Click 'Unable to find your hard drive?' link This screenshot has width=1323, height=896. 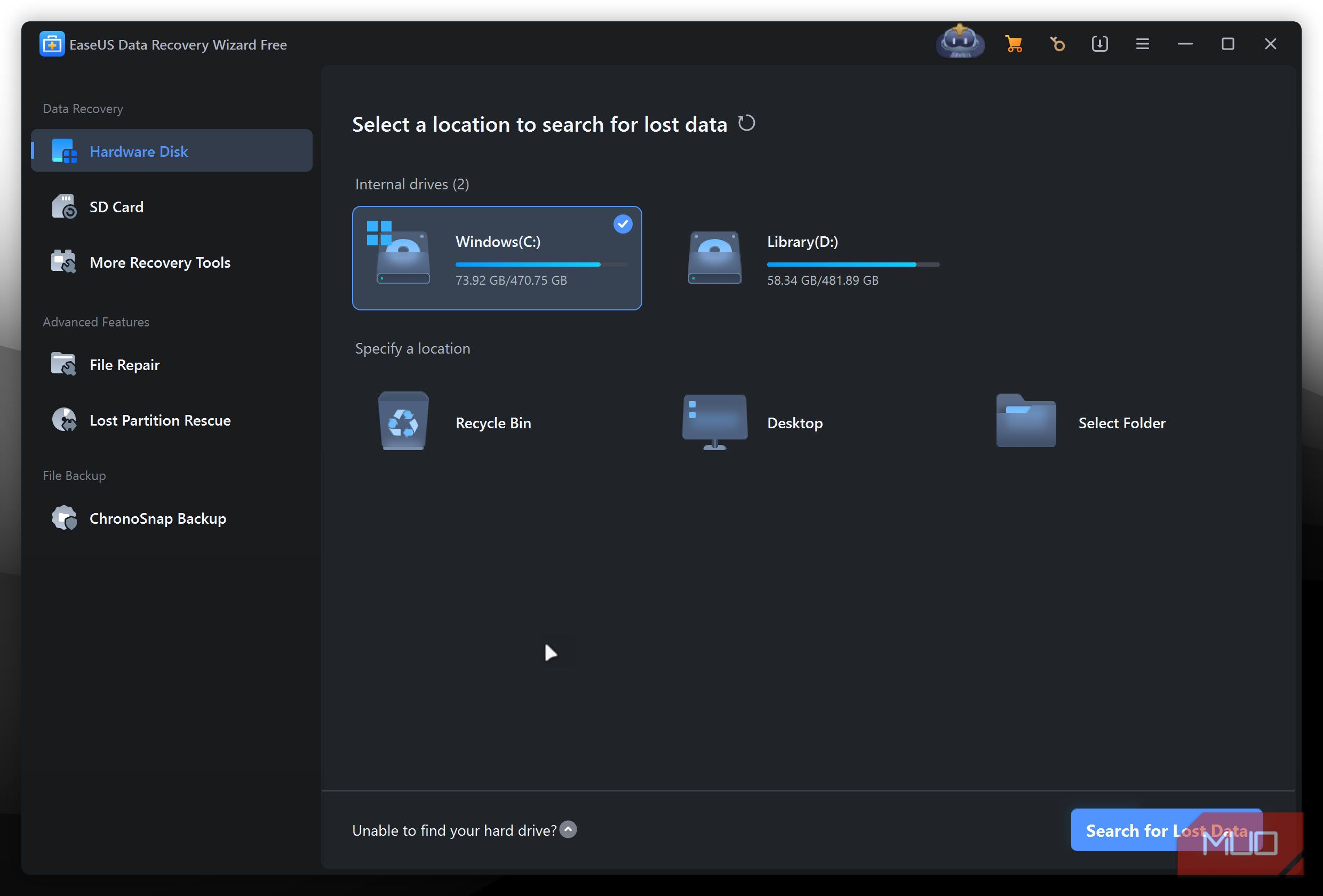[453, 830]
